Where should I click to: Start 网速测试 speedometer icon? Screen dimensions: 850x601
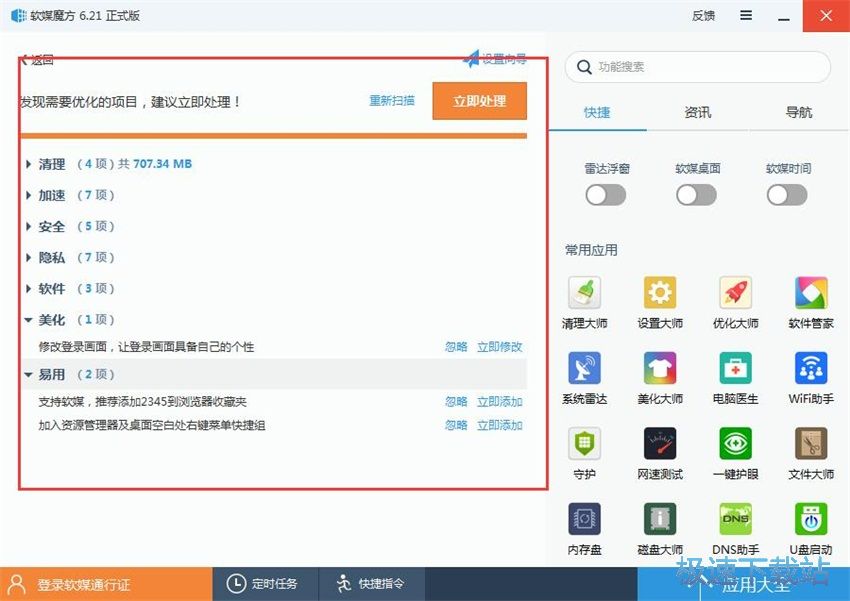tap(660, 443)
